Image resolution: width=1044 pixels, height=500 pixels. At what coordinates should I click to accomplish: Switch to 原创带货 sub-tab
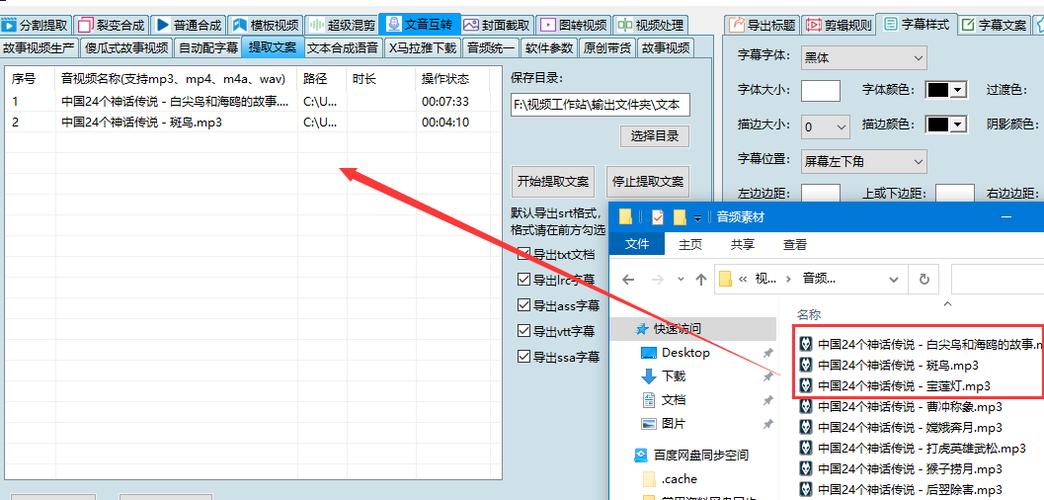(x=607, y=48)
